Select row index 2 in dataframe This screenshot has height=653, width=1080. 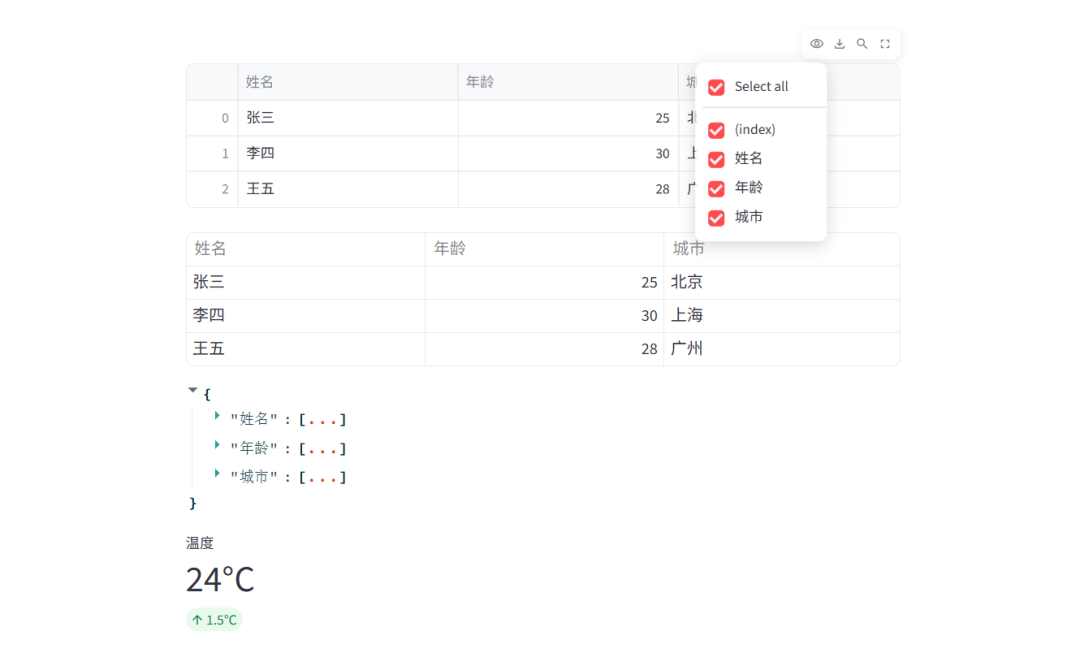(x=212, y=189)
